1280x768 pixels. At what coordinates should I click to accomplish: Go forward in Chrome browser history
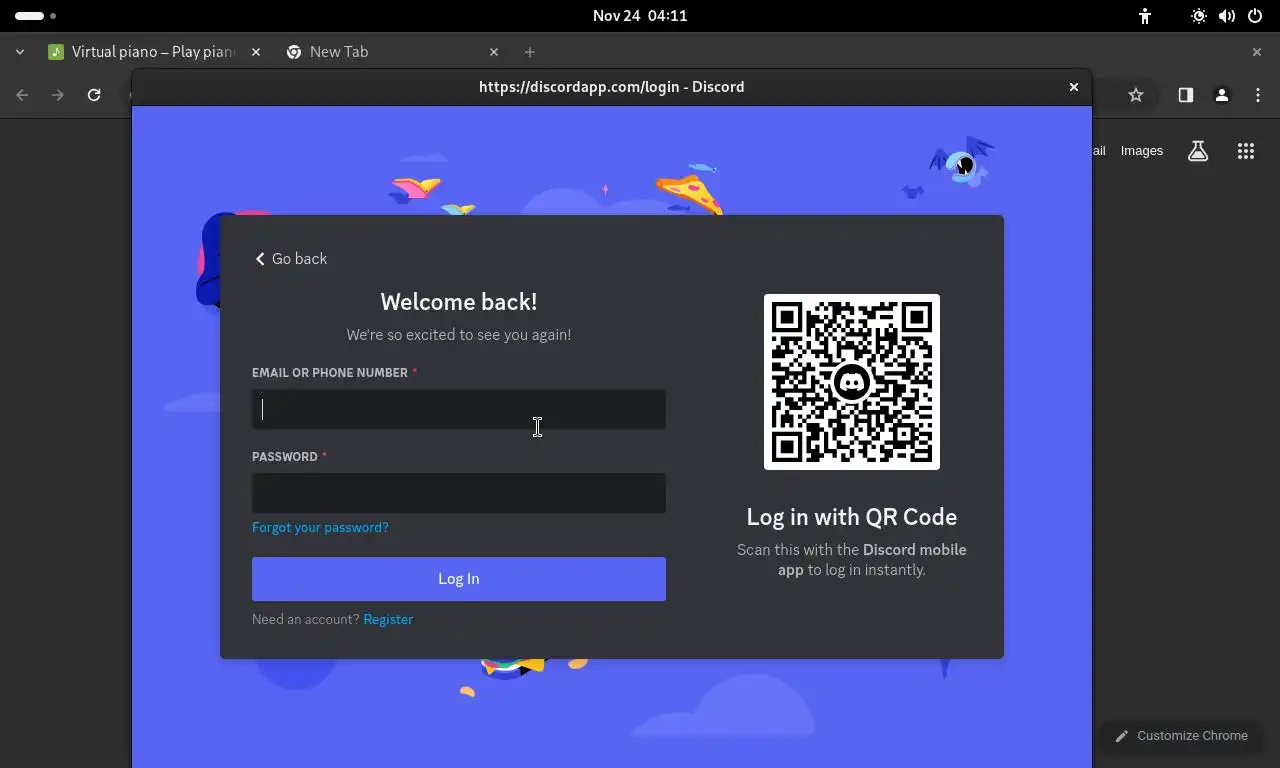[58, 95]
